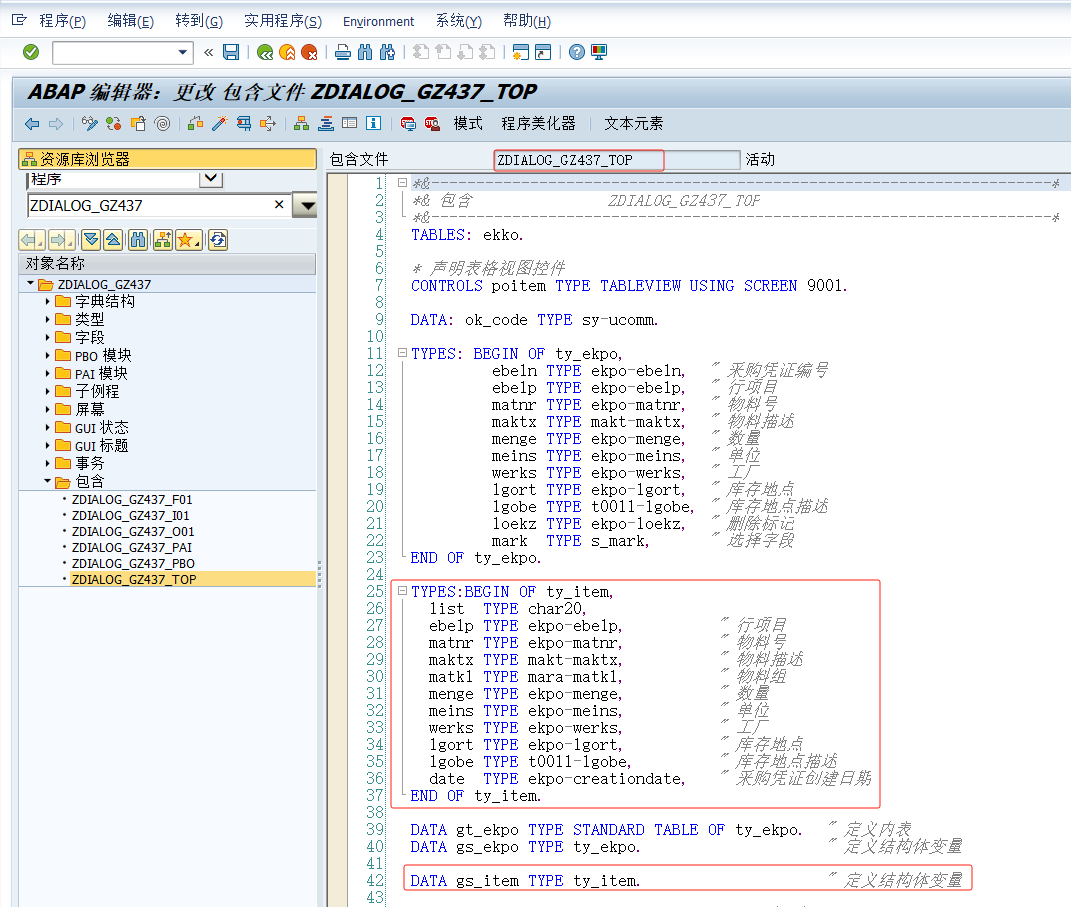Viewport: 1071px width, 907px height.
Task: Click the Save diskette icon
Action: 232,52
